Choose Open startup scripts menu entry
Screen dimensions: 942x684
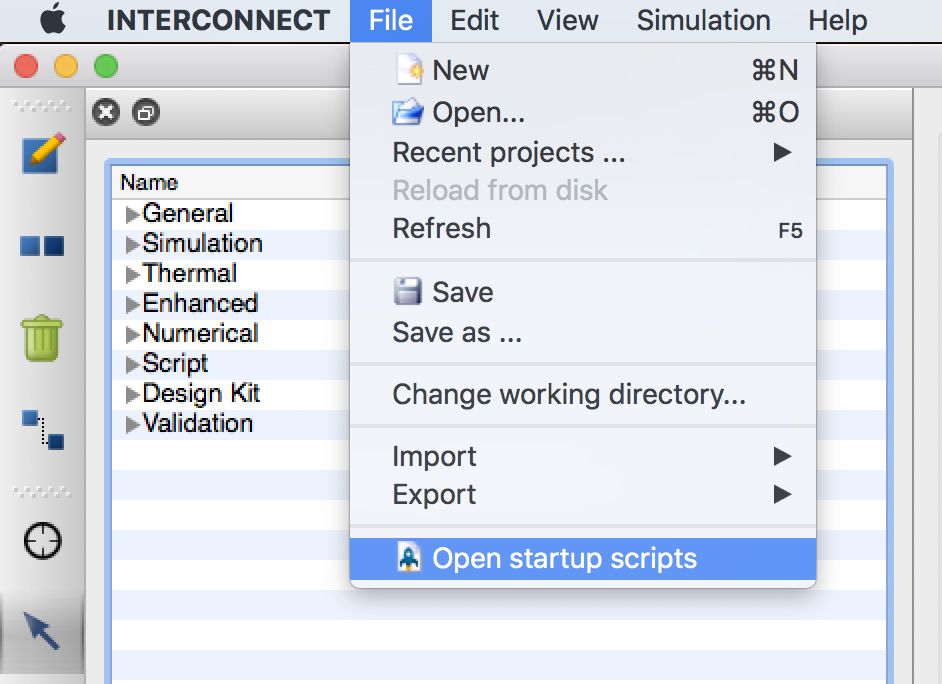click(583, 558)
